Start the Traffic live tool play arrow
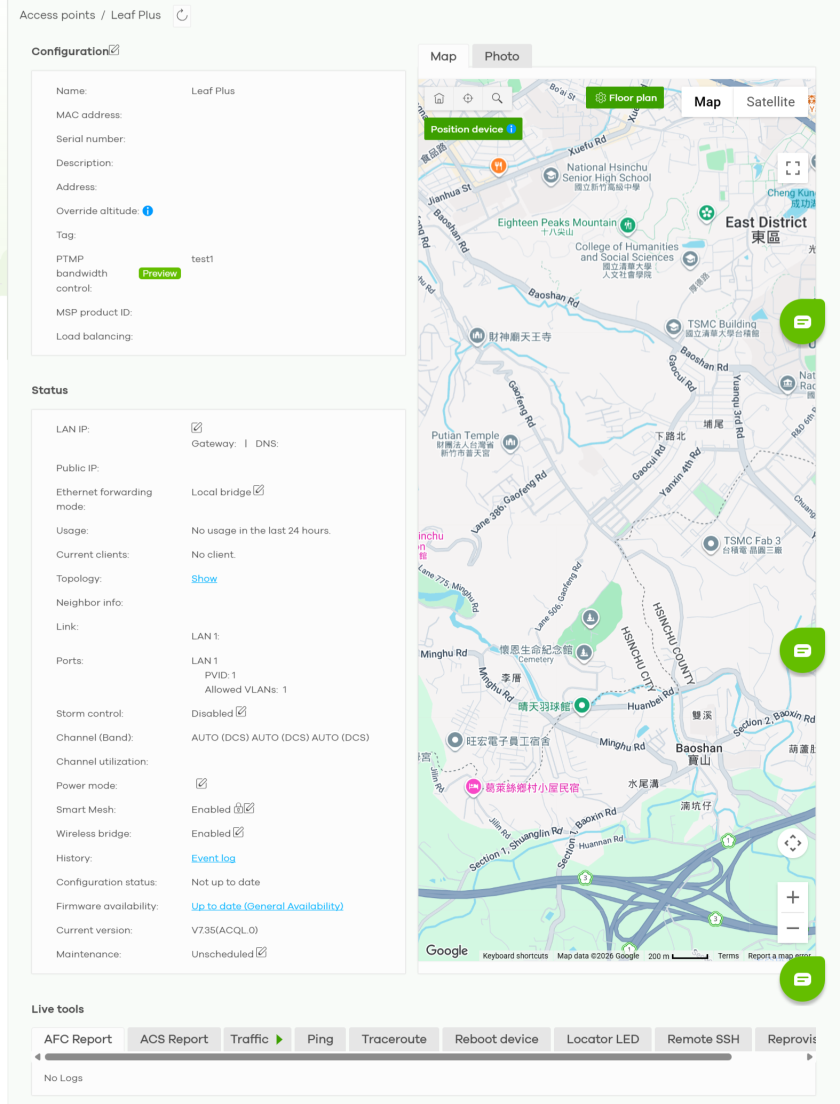Screen dimensions: 840x1104 tap(280, 1039)
